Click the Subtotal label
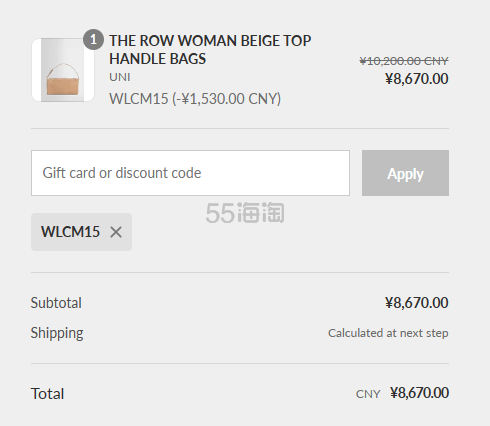This screenshot has height=426, width=490. pyautogui.click(x=56, y=303)
